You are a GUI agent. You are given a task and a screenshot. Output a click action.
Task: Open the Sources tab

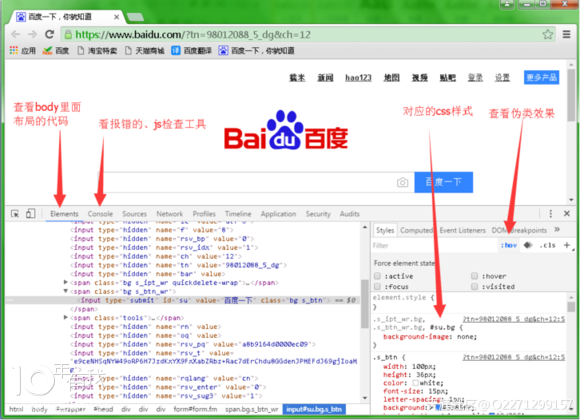coord(134,214)
